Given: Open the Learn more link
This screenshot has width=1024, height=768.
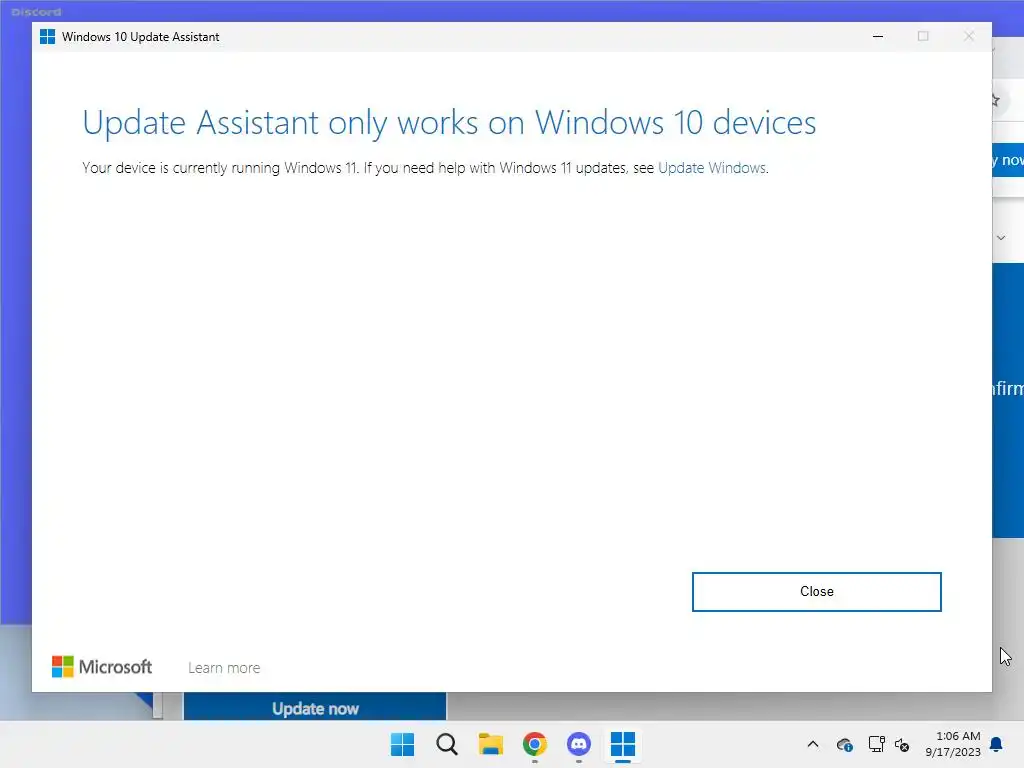Looking at the screenshot, I should [x=224, y=667].
